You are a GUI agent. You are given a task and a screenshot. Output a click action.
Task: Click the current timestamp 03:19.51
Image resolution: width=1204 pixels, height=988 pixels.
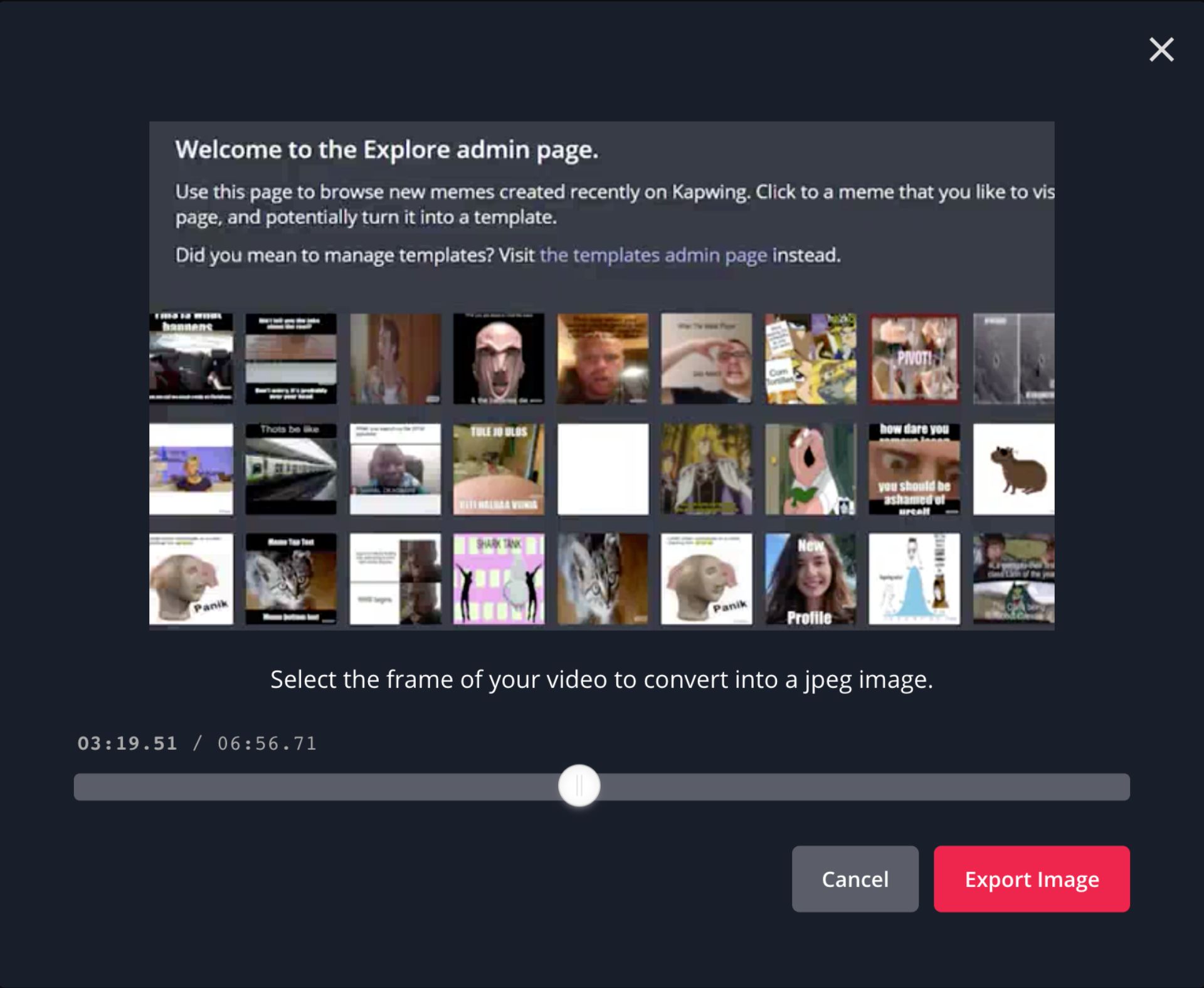pyautogui.click(x=127, y=744)
